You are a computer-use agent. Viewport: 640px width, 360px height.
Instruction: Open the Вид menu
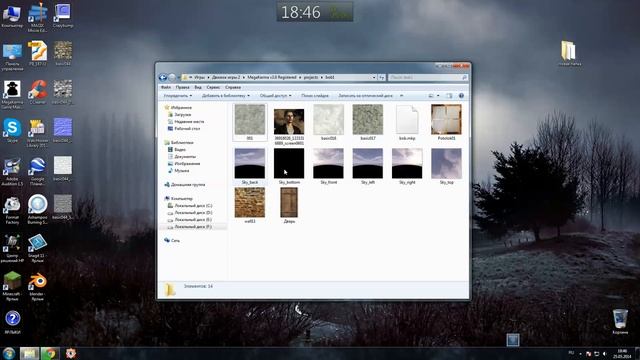[x=198, y=87]
